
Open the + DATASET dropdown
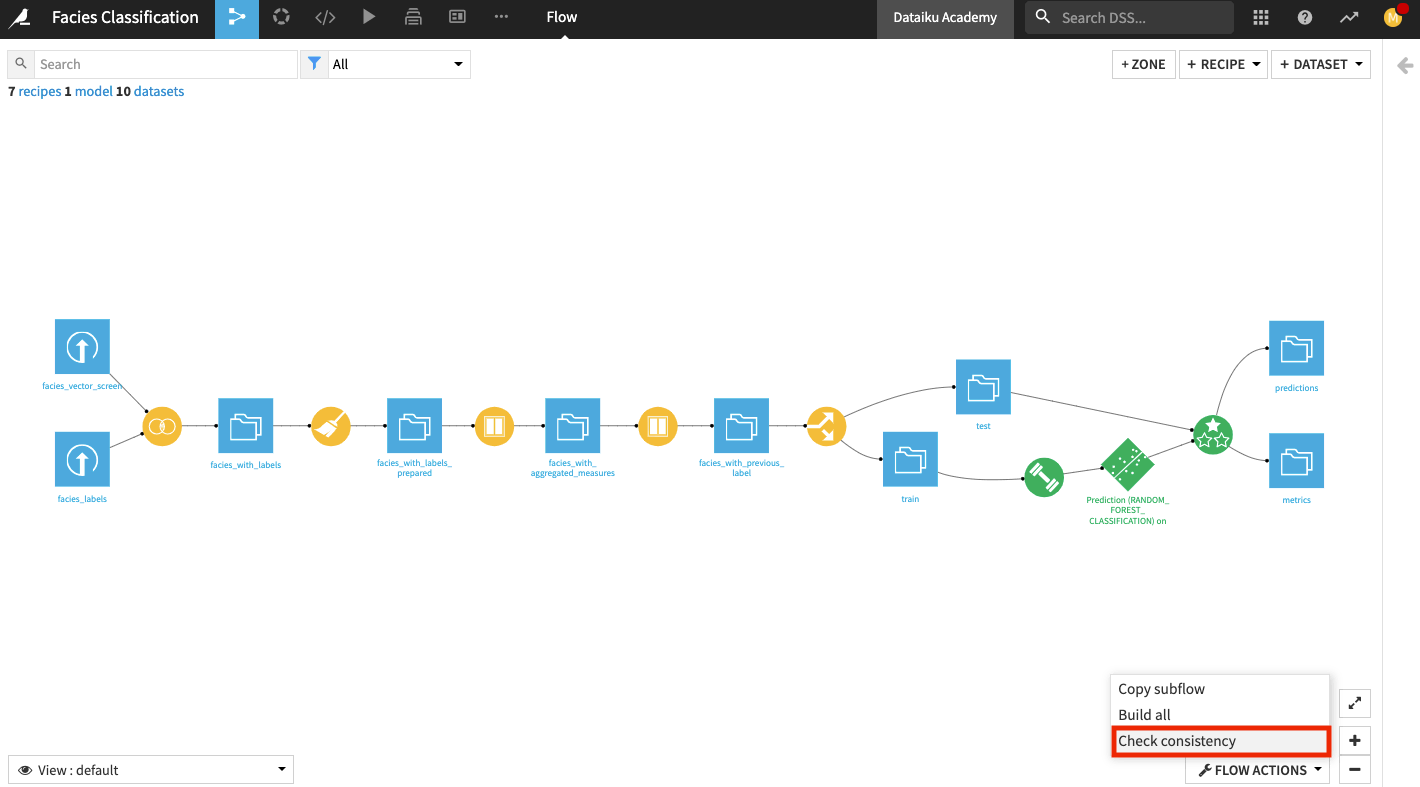click(1321, 64)
